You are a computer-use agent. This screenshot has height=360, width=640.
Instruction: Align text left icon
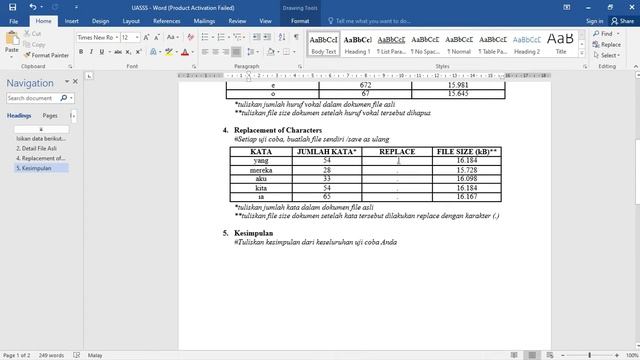pyautogui.click(x=205, y=52)
